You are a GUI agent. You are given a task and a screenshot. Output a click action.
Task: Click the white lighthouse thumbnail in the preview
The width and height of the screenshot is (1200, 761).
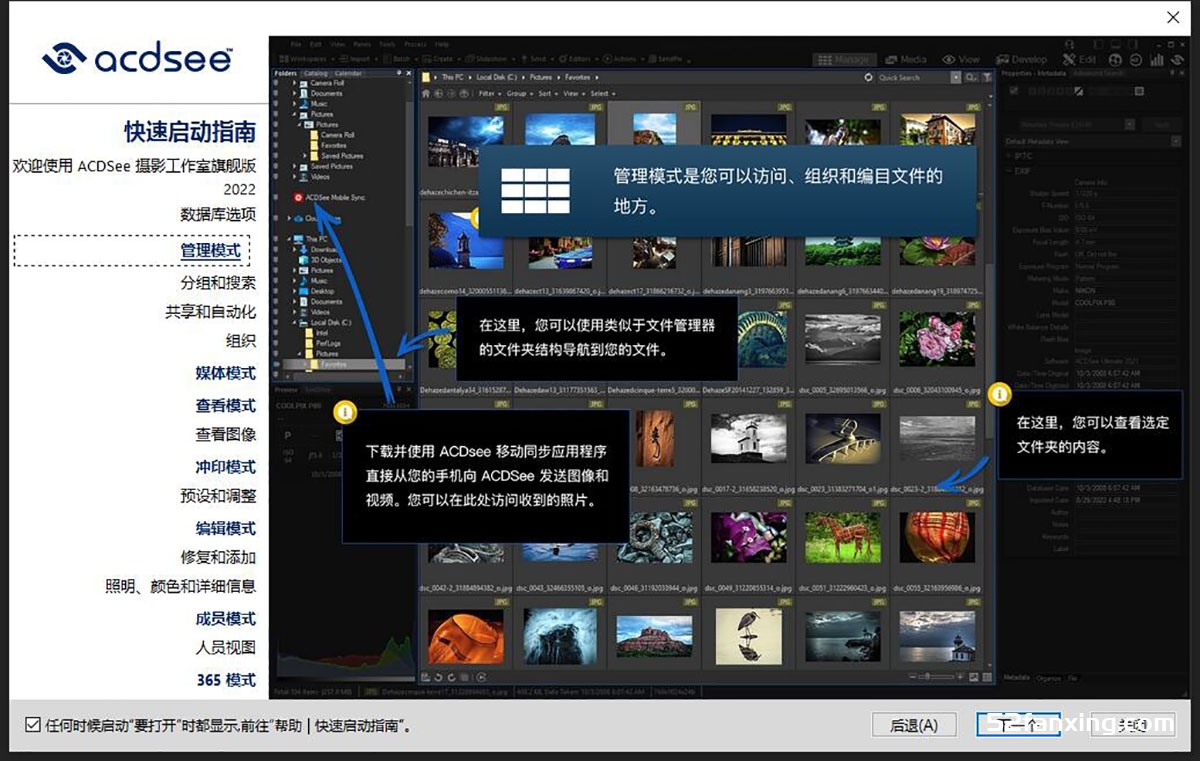pos(747,437)
